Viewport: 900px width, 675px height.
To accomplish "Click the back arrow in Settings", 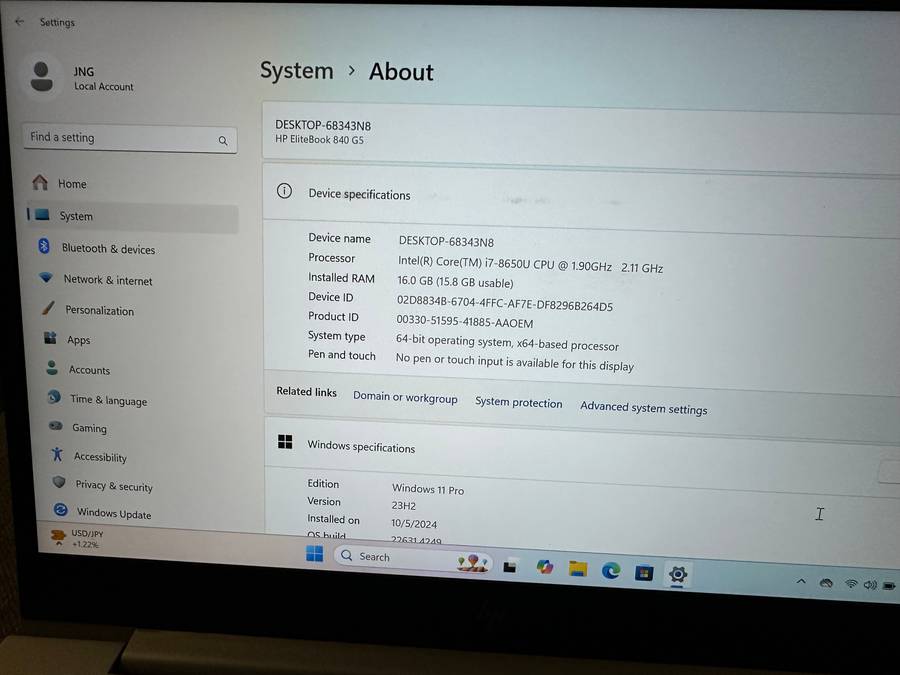I will pos(19,20).
